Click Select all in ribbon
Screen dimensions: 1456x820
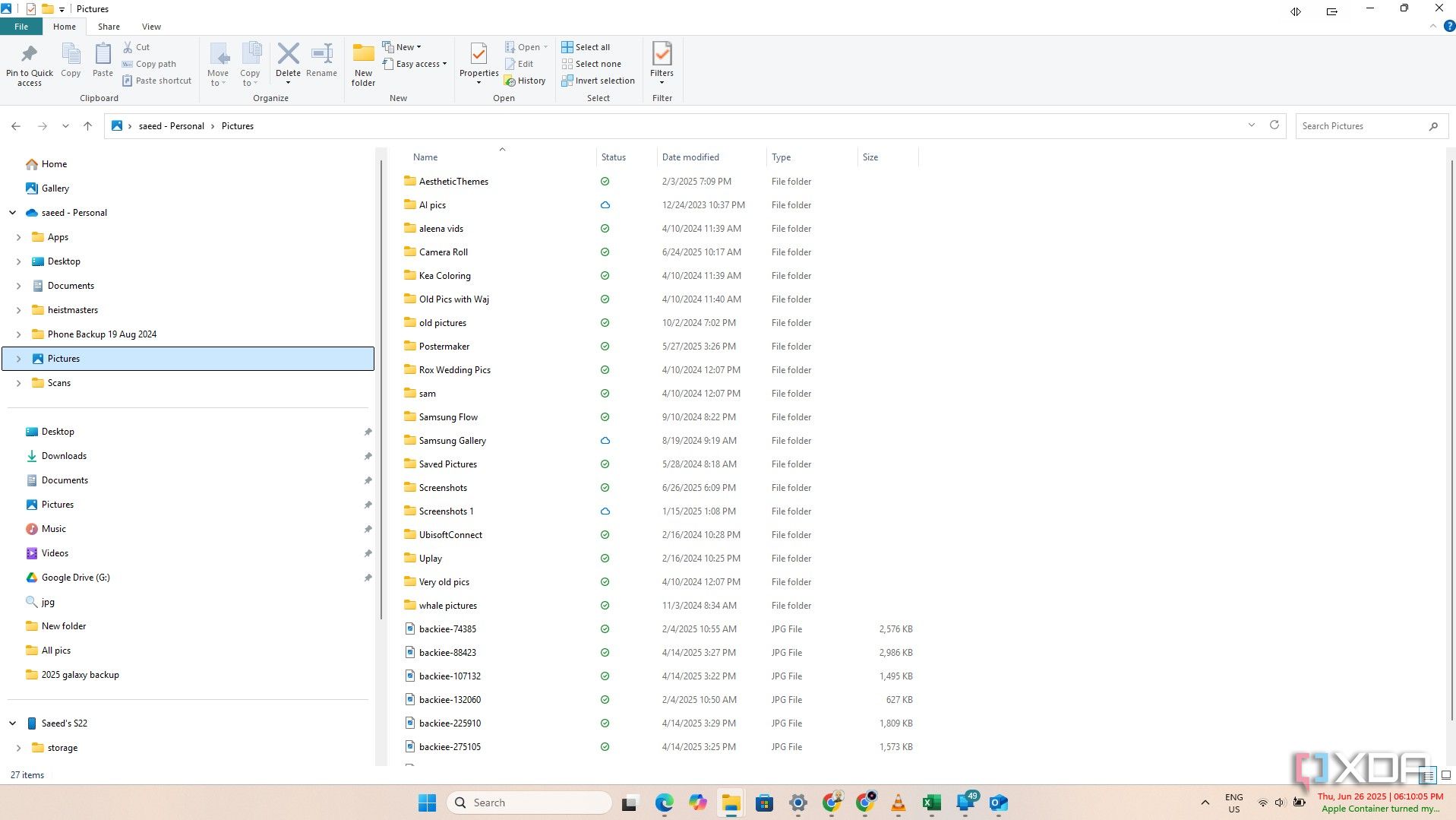[x=586, y=47]
